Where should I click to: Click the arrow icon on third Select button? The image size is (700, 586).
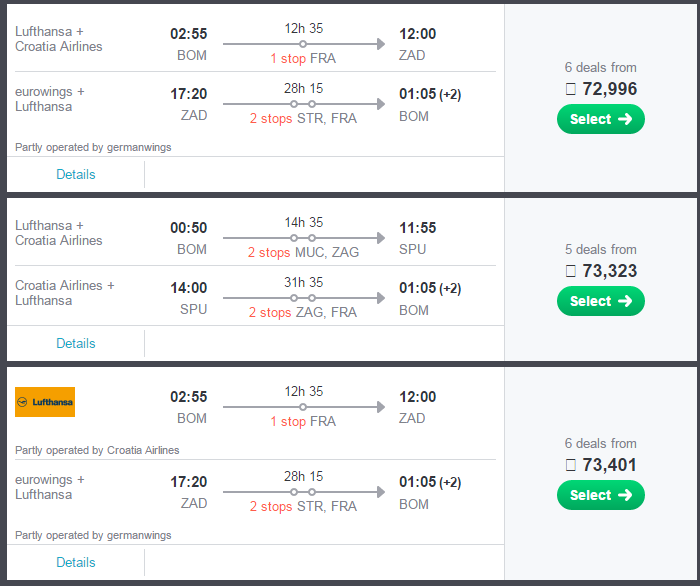click(x=625, y=495)
